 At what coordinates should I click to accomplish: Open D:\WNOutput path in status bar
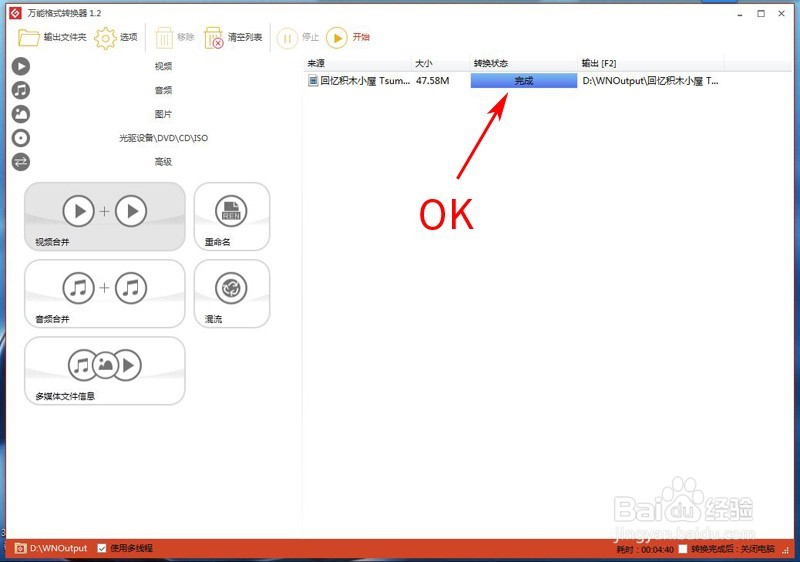[x=59, y=548]
